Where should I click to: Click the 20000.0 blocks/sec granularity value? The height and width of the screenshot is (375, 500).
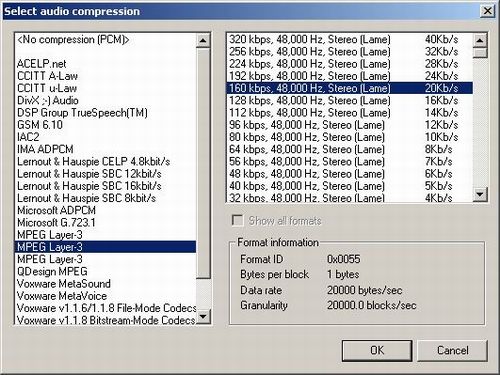371,305
